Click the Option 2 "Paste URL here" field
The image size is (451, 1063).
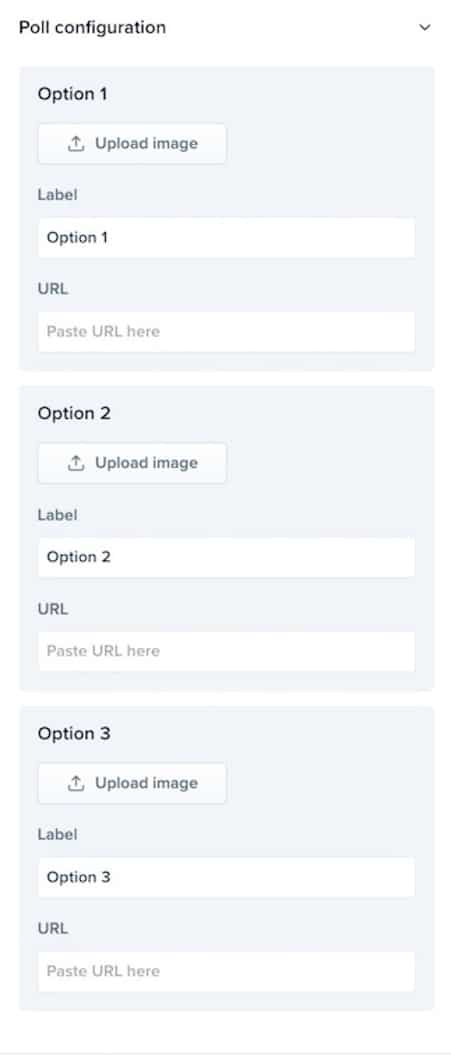[226, 651]
